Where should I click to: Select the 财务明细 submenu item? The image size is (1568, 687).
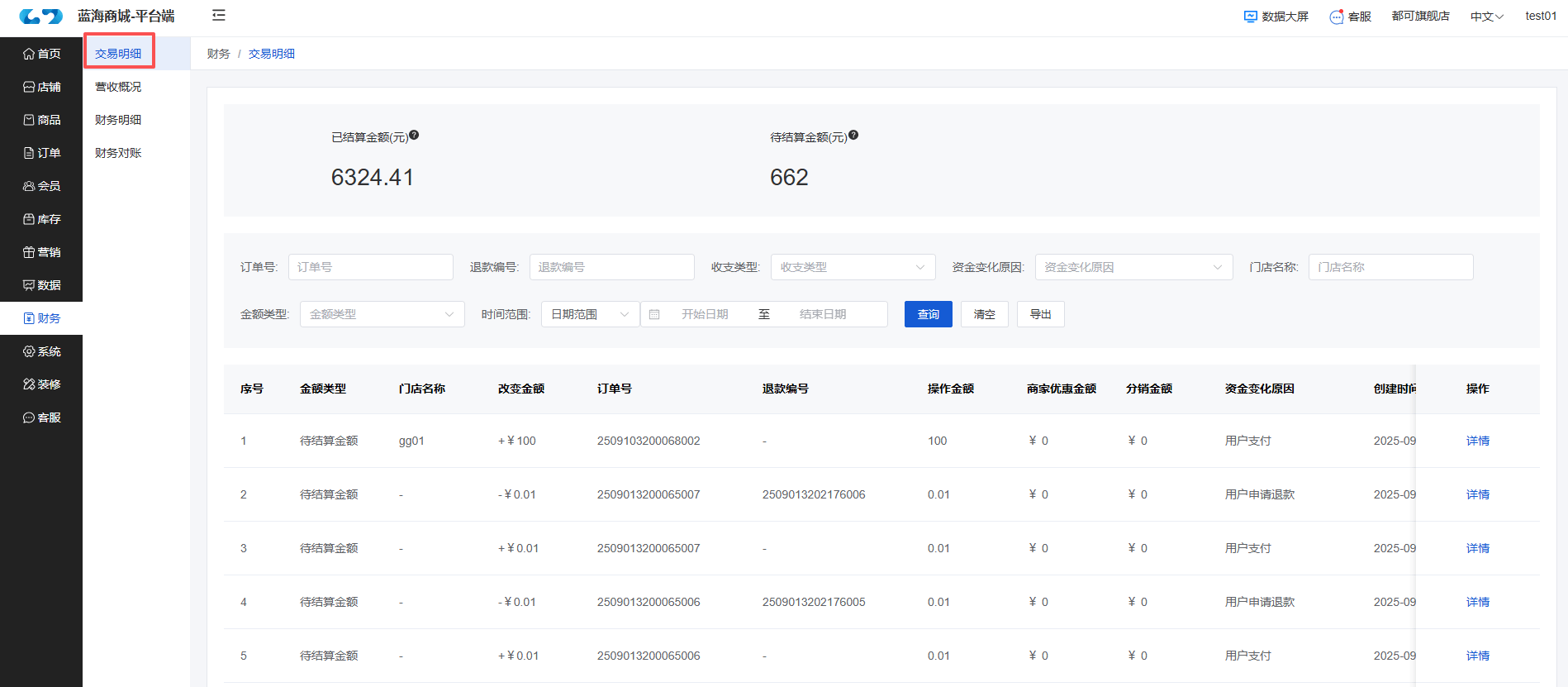[136, 120]
